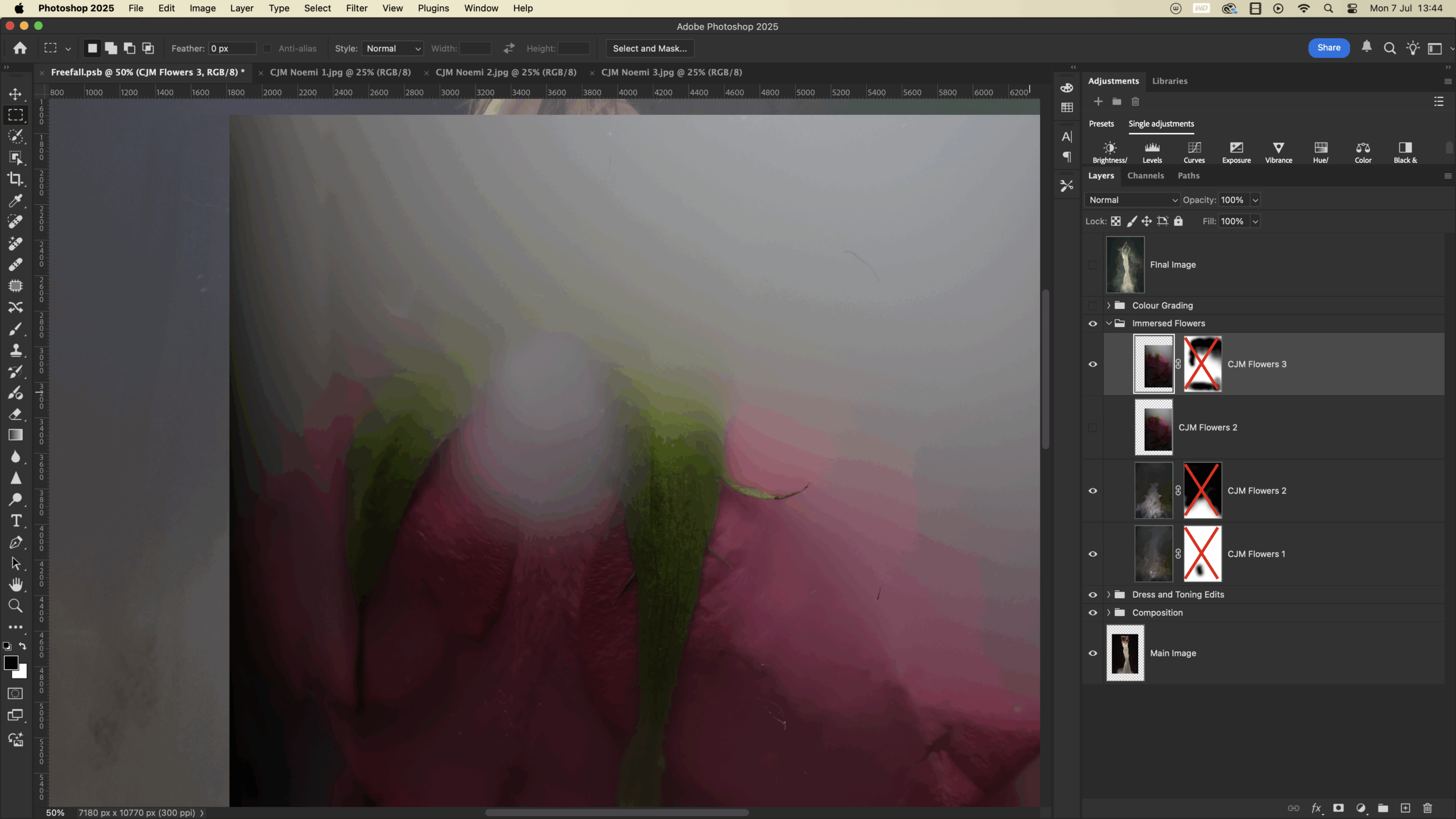Click the add layer mask icon
1456x819 pixels.
(1338, 808)
